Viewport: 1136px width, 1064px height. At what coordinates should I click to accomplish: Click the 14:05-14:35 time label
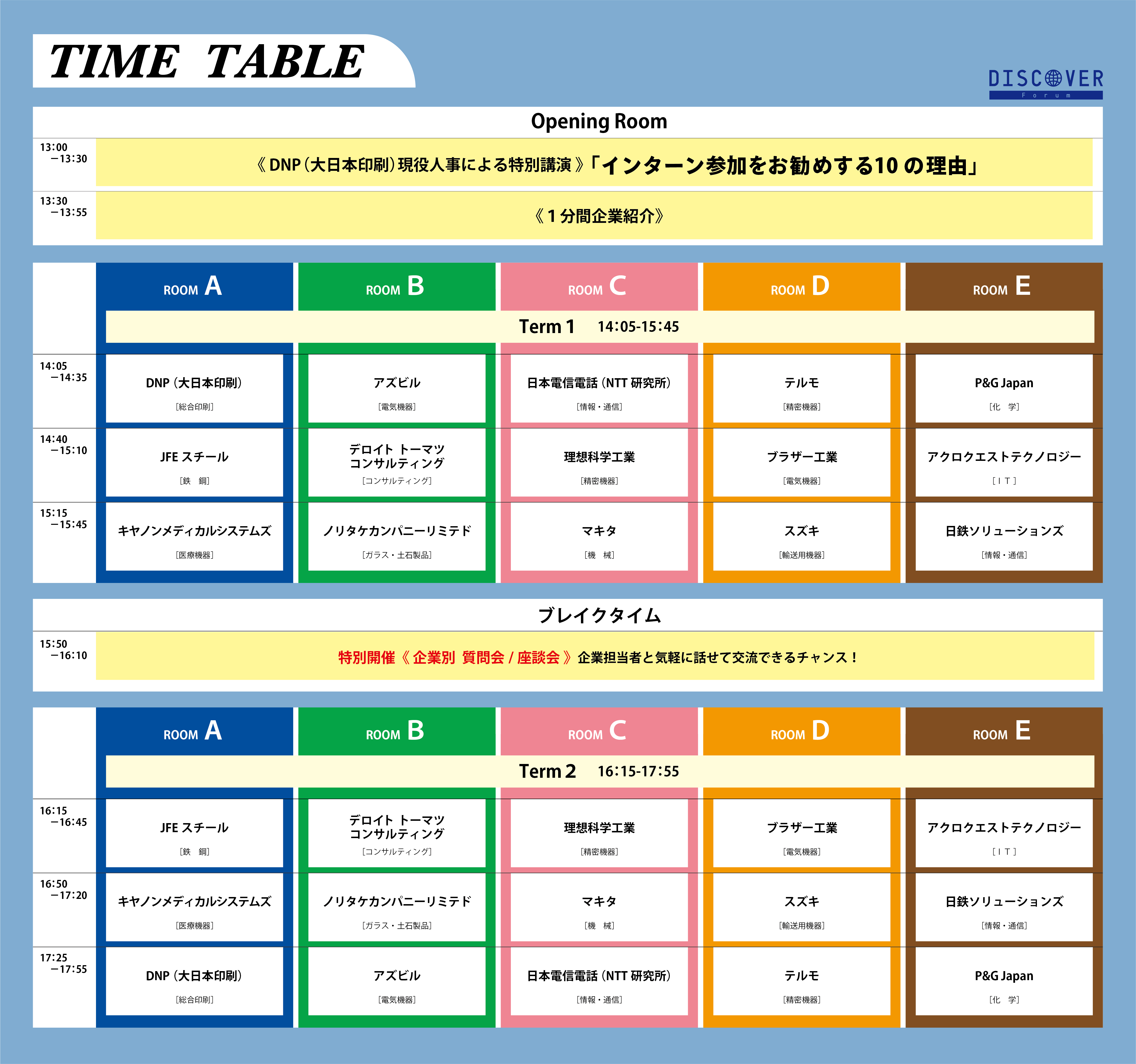63,372
